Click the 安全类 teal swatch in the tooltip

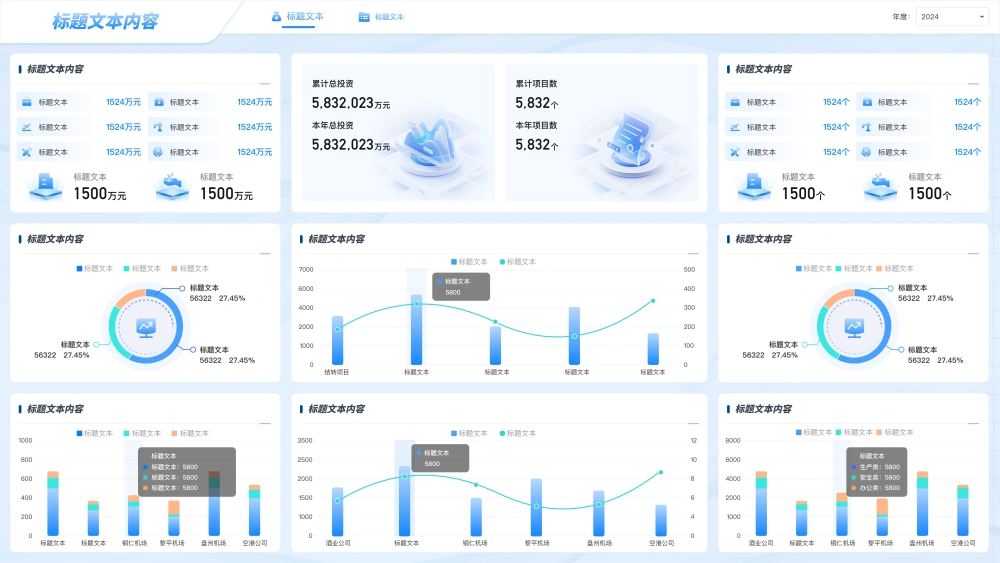pos(854,478)
